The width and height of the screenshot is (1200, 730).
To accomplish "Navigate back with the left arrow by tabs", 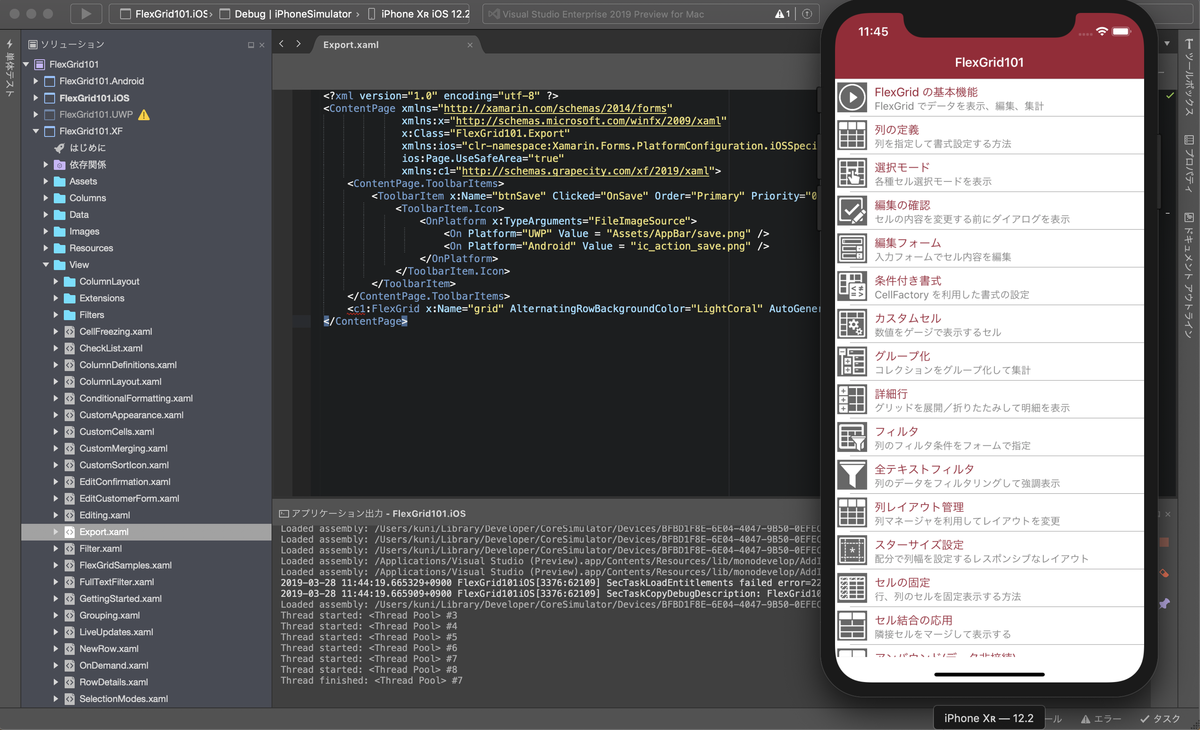I will tap(282, 45).
